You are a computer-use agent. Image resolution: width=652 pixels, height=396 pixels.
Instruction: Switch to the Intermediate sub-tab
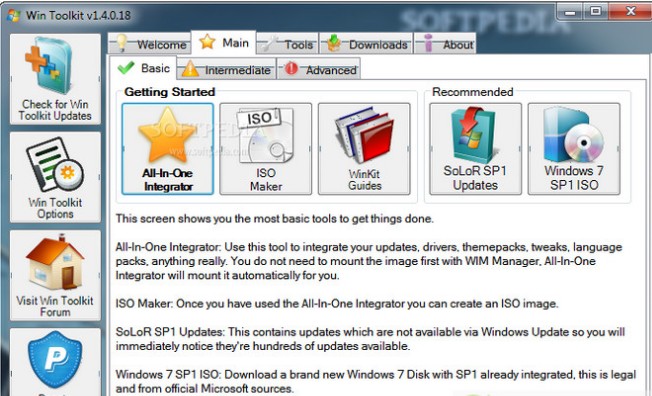pos(227,69)
